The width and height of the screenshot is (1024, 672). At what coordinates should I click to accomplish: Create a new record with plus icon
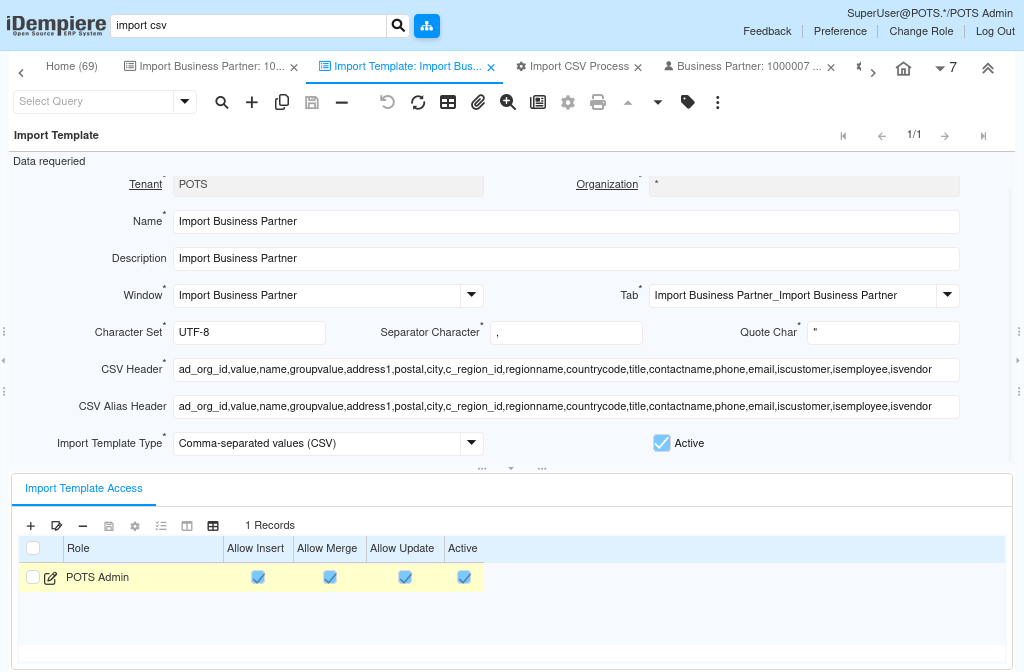coord(251,103)
